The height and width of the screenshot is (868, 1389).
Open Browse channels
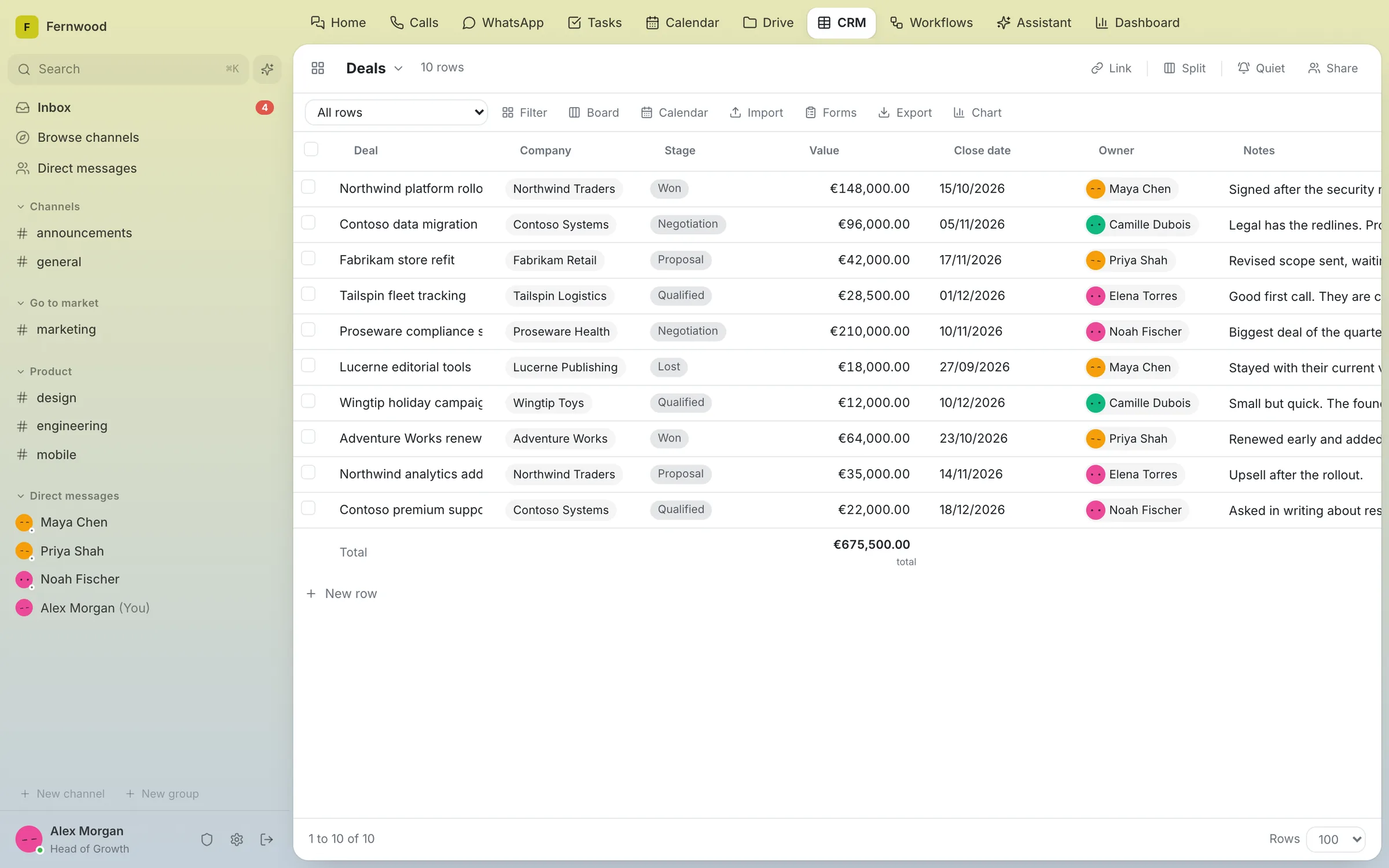pos(78,138)
